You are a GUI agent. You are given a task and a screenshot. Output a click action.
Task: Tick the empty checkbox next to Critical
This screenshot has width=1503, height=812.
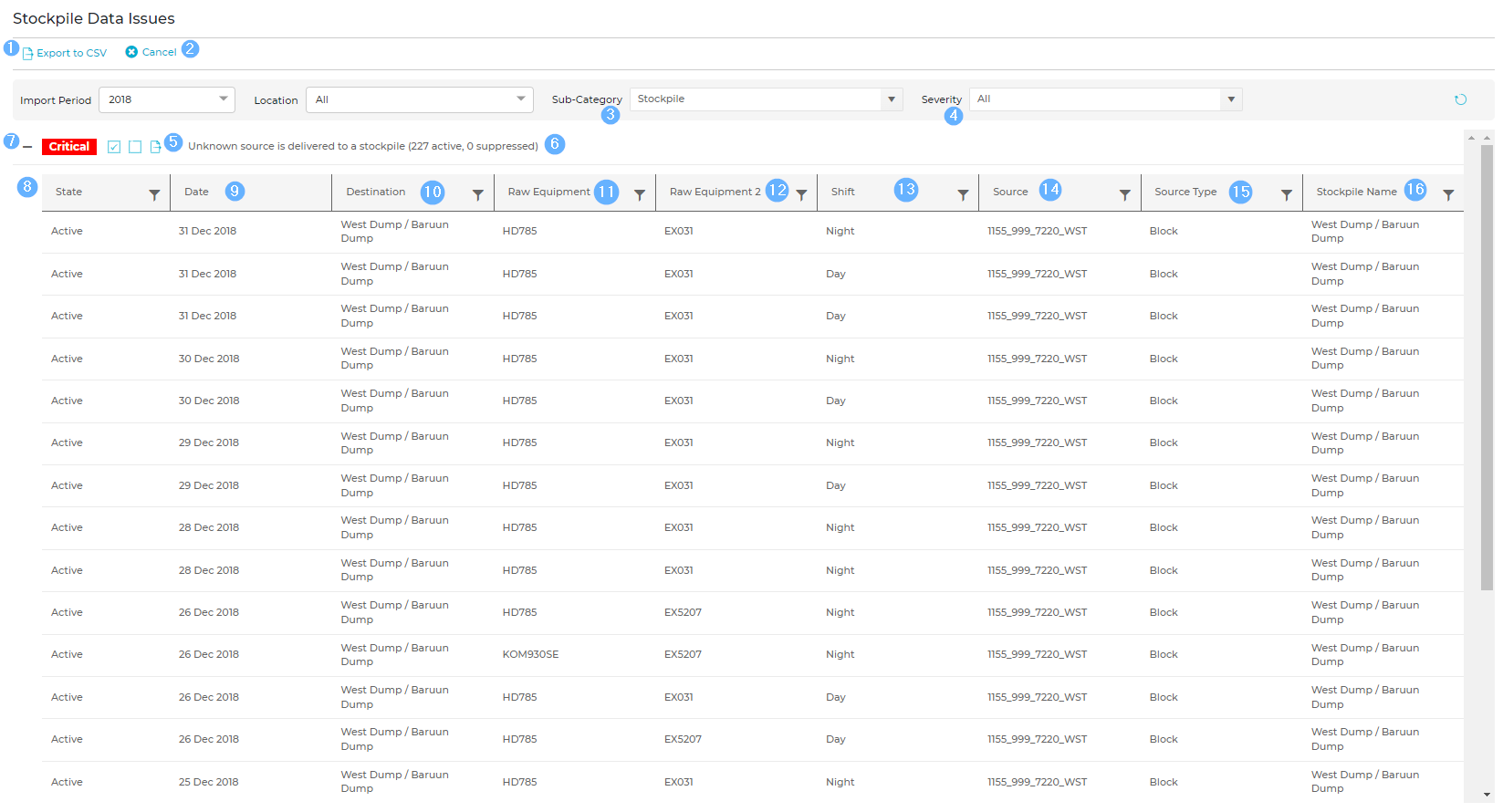pyautogui.click(x=135, y=147)
